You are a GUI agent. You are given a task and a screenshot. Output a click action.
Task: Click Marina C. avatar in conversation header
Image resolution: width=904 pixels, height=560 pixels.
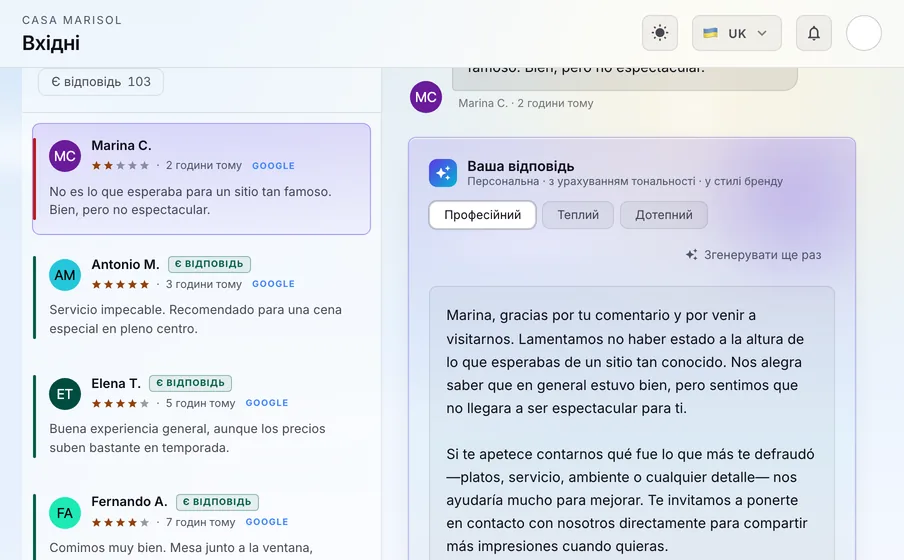425,97
